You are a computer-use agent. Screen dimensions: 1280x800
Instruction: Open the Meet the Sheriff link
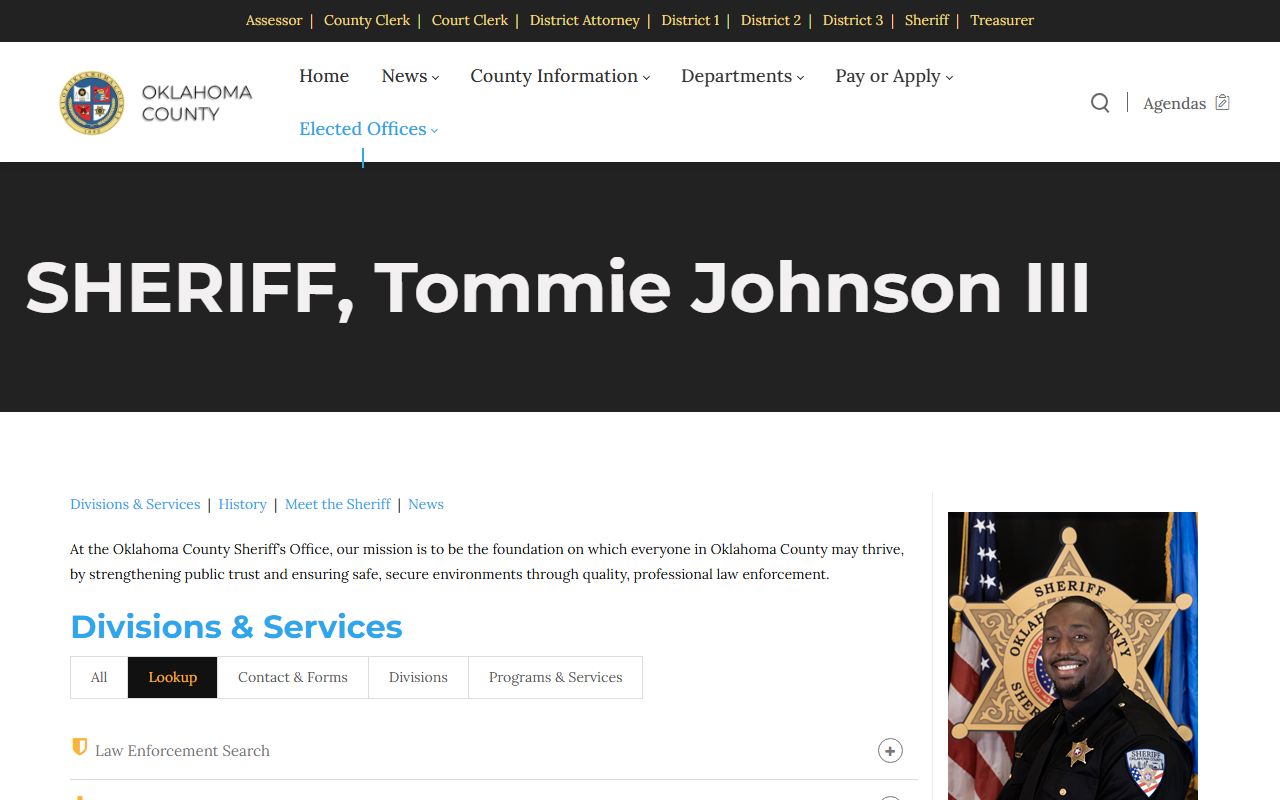pos(338,504)
